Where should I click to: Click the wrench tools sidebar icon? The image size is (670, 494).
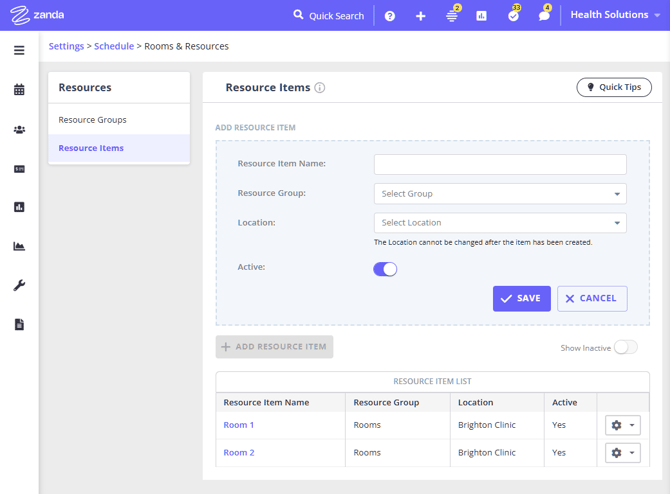point(19,285)
